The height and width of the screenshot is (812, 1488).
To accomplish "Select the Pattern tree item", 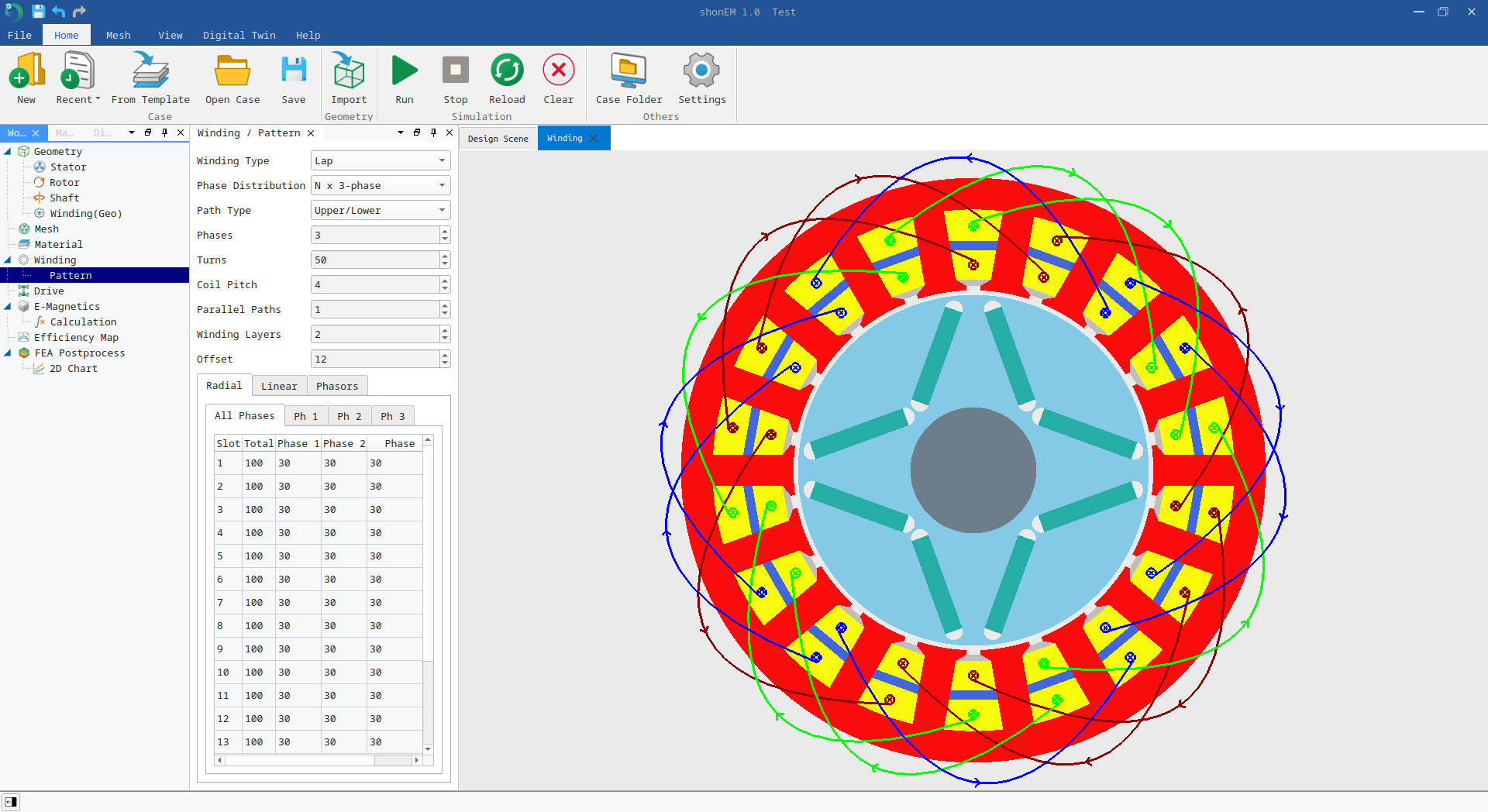I will click(71, 275).
